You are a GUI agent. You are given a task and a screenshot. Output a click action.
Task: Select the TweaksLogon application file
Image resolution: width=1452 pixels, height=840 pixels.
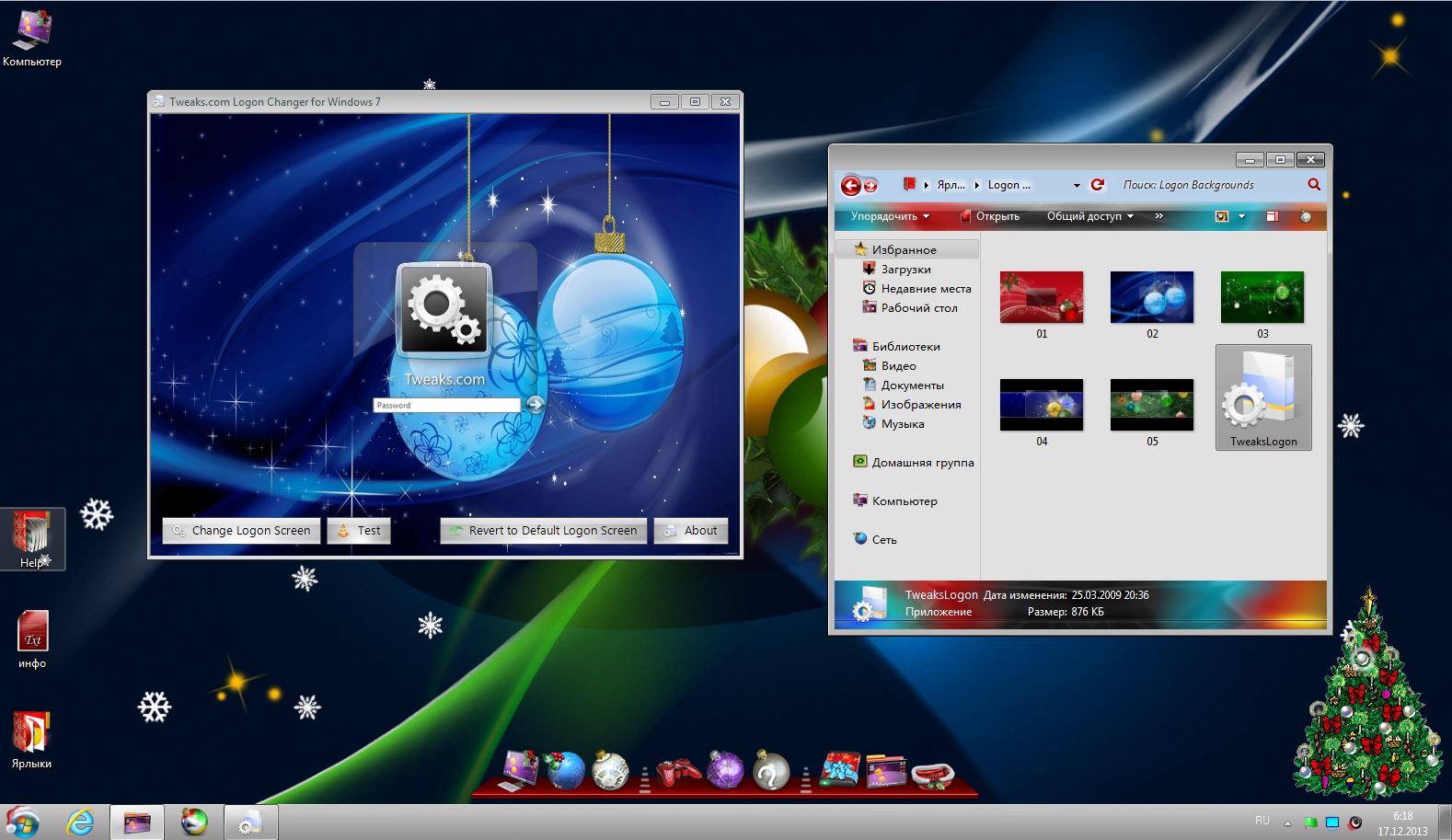[x=1263, y=397]
